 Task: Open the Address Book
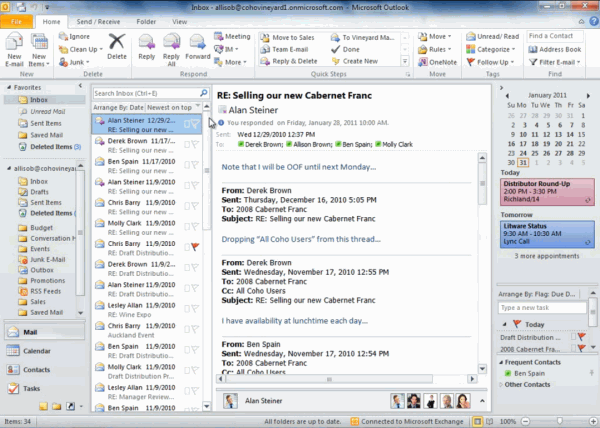point(554,49)
